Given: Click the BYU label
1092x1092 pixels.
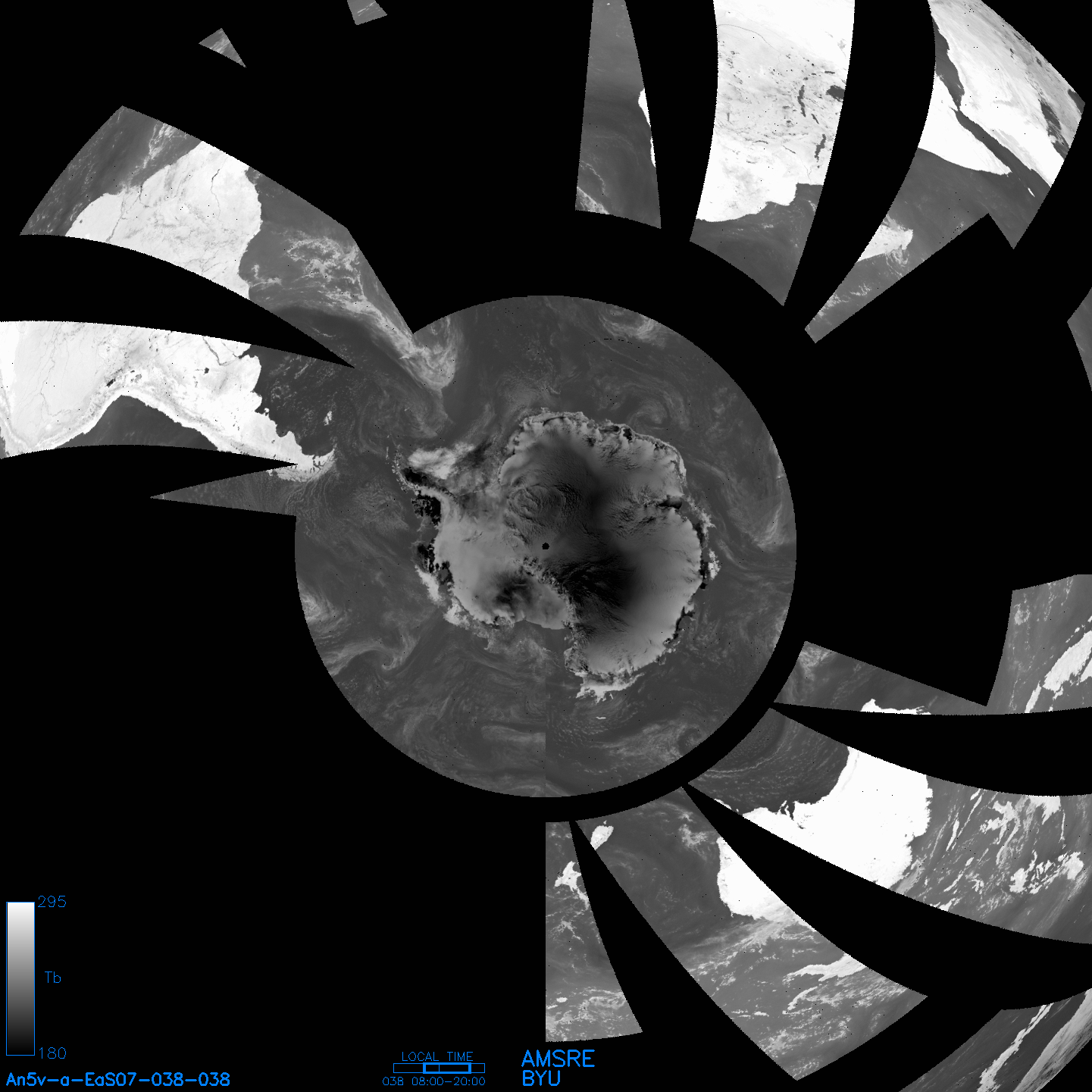Looking at the screenshot, I should pos(541,1078).
